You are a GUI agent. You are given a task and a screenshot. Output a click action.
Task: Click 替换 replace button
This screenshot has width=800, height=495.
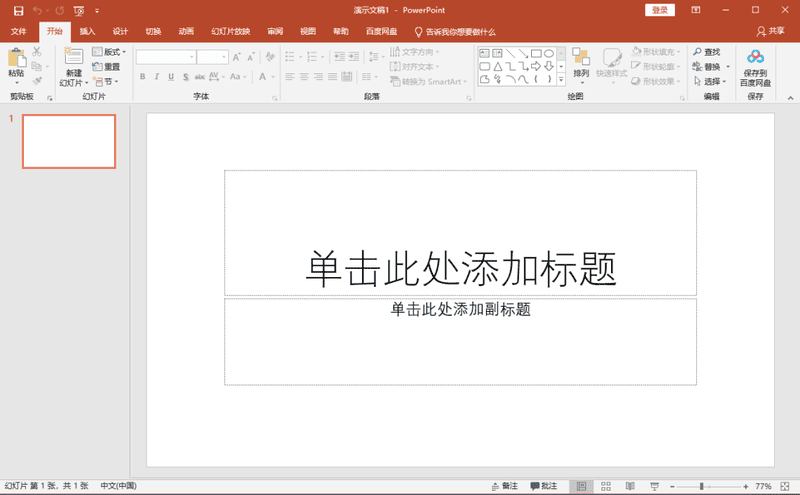(707, 66)
